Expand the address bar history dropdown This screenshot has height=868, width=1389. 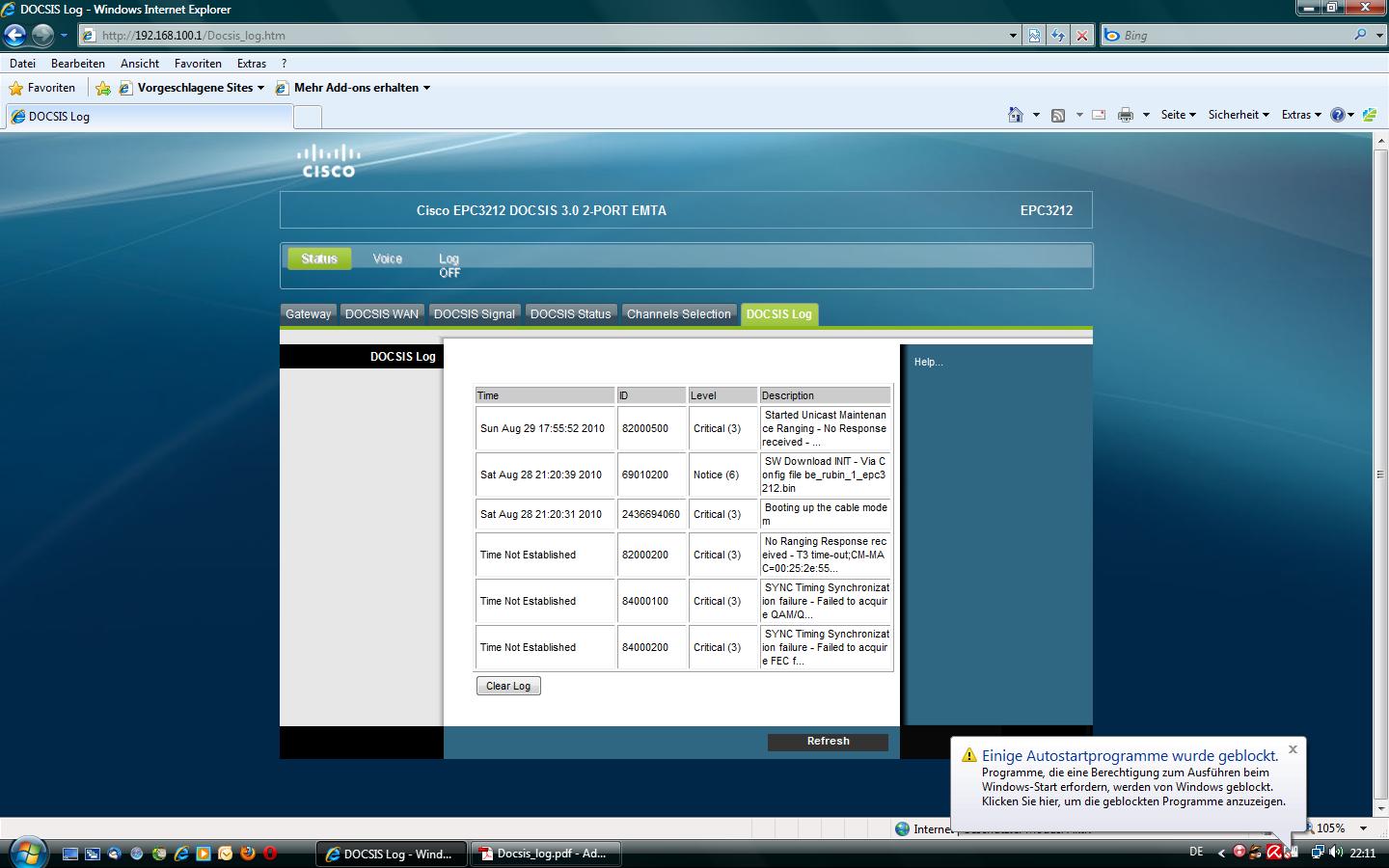point(1013,36)
